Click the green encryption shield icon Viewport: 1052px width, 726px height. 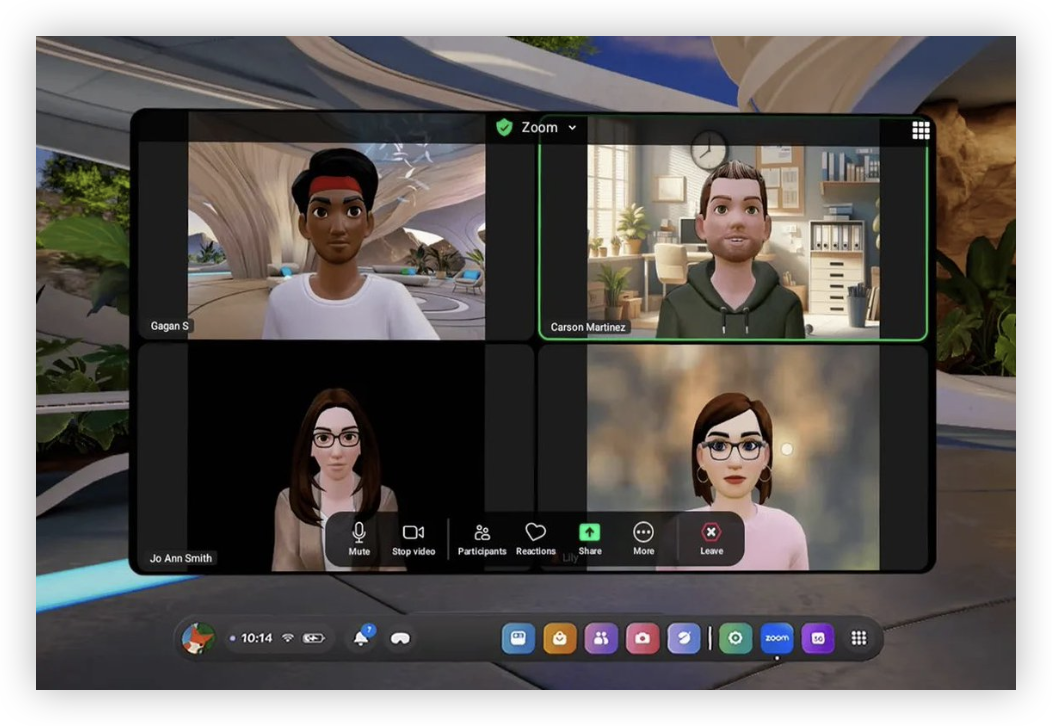(x=504, y=127)
